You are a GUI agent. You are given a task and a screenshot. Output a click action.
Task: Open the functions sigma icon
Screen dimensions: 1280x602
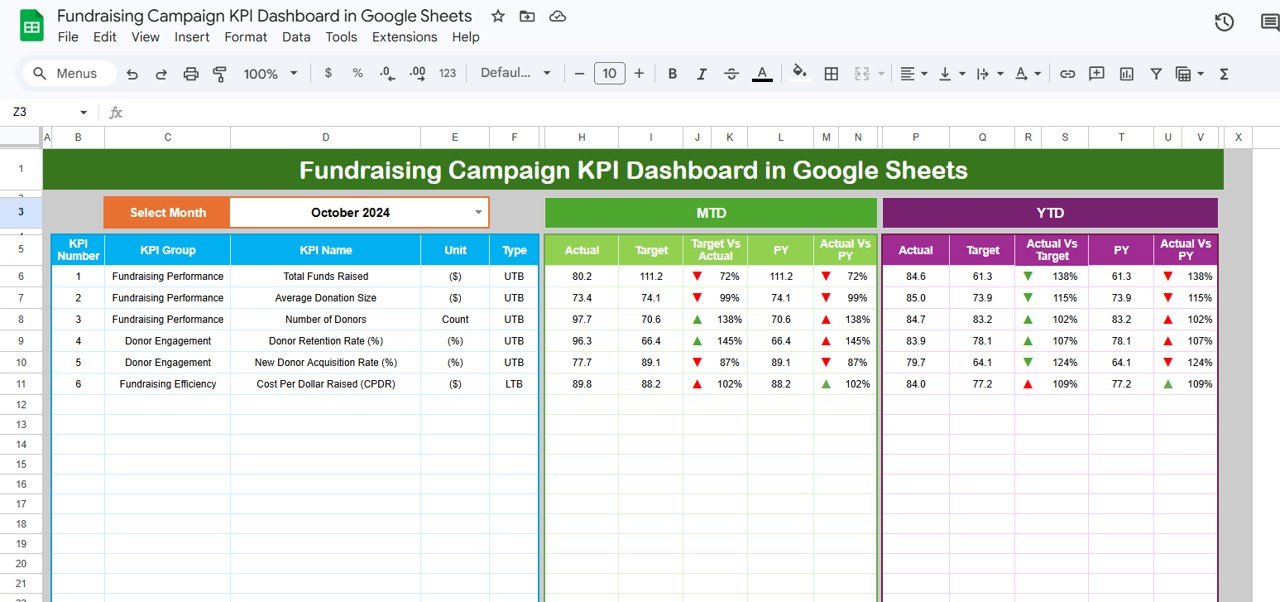pos(1224,73)
